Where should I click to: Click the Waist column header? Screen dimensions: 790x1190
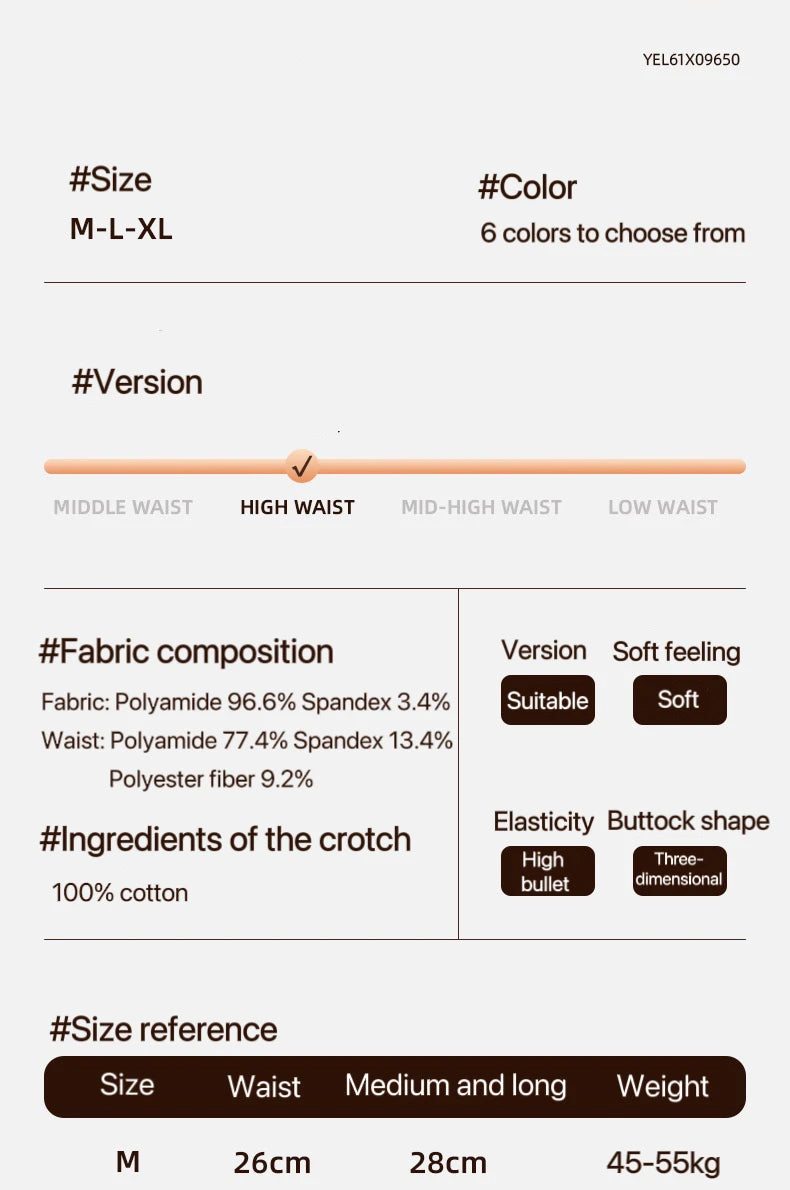pos(264,1086)
